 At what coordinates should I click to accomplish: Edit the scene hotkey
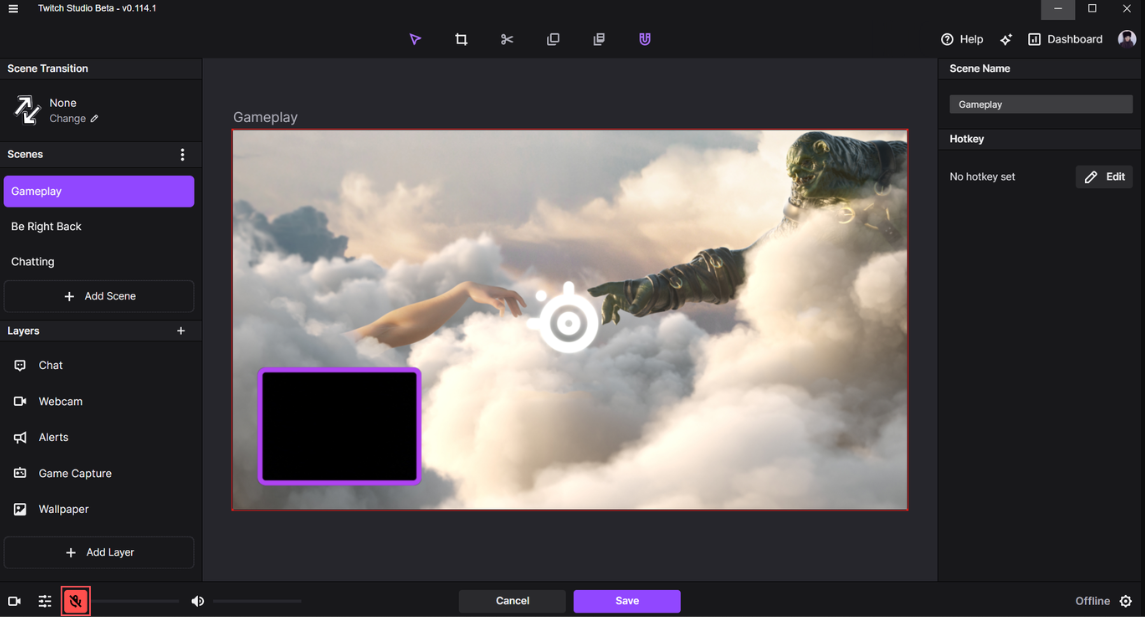1104,177
